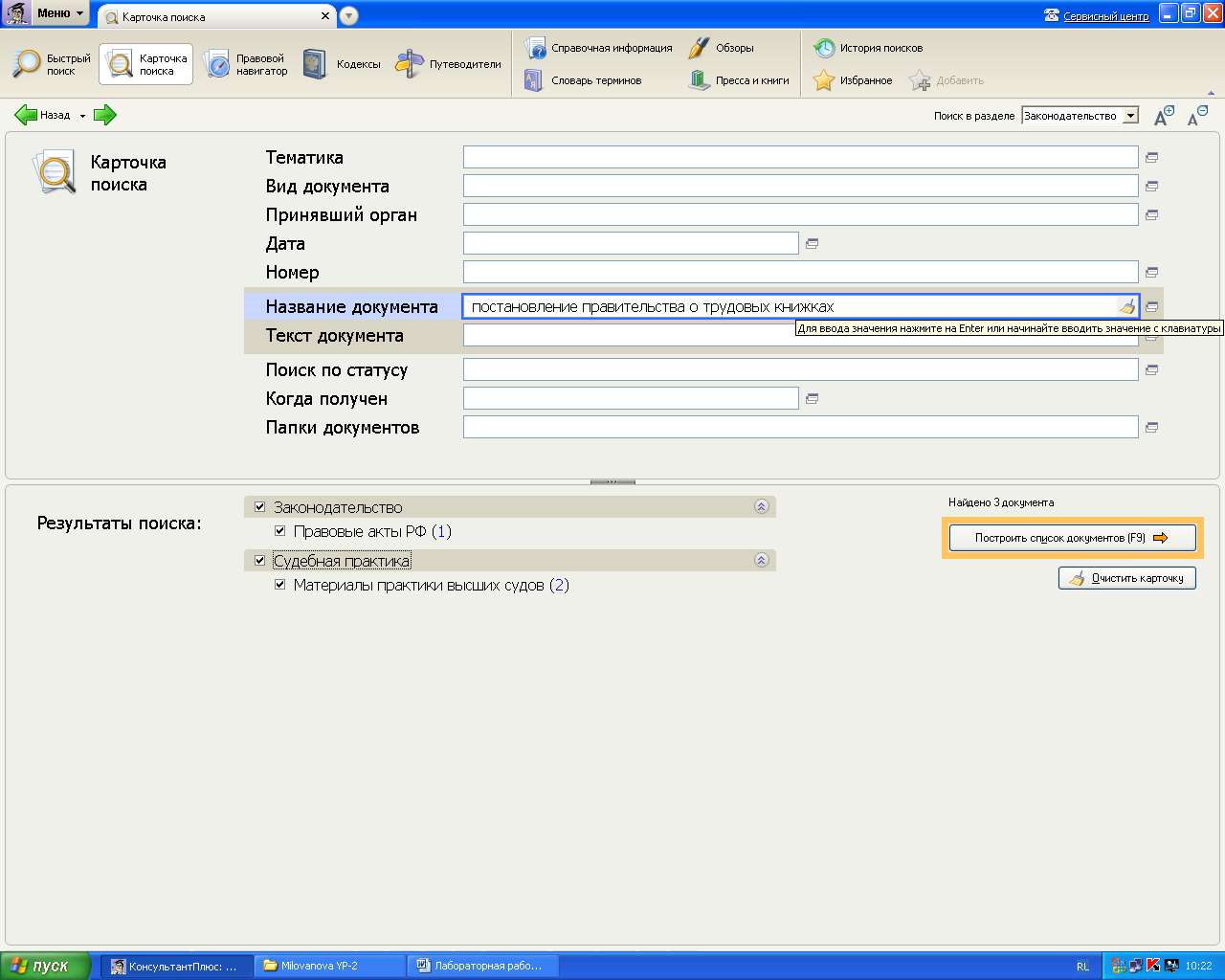Open value list for Номер field

(1151, 272)
